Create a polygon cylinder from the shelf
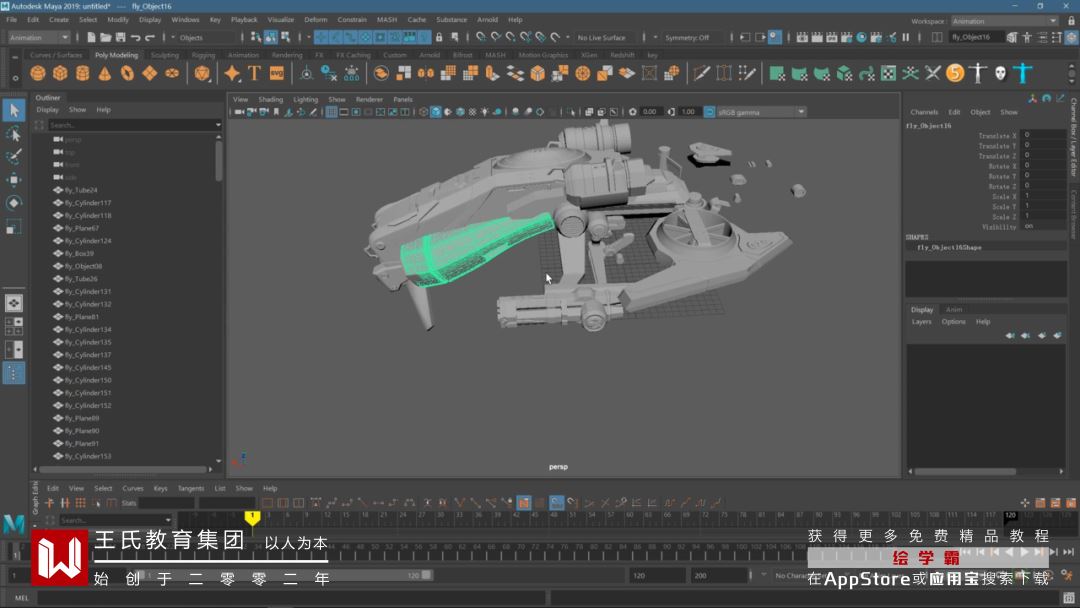Image resolution: width=1080 pixels, height=608 pixels. tap(83, 73)
